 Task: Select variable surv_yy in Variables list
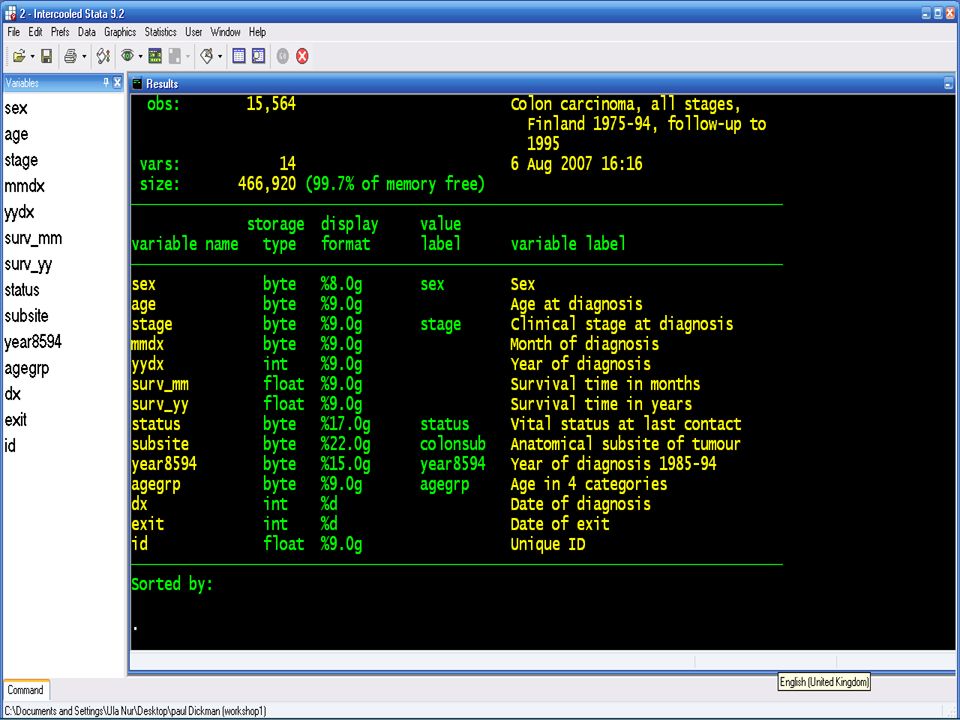tap(28, 264)
